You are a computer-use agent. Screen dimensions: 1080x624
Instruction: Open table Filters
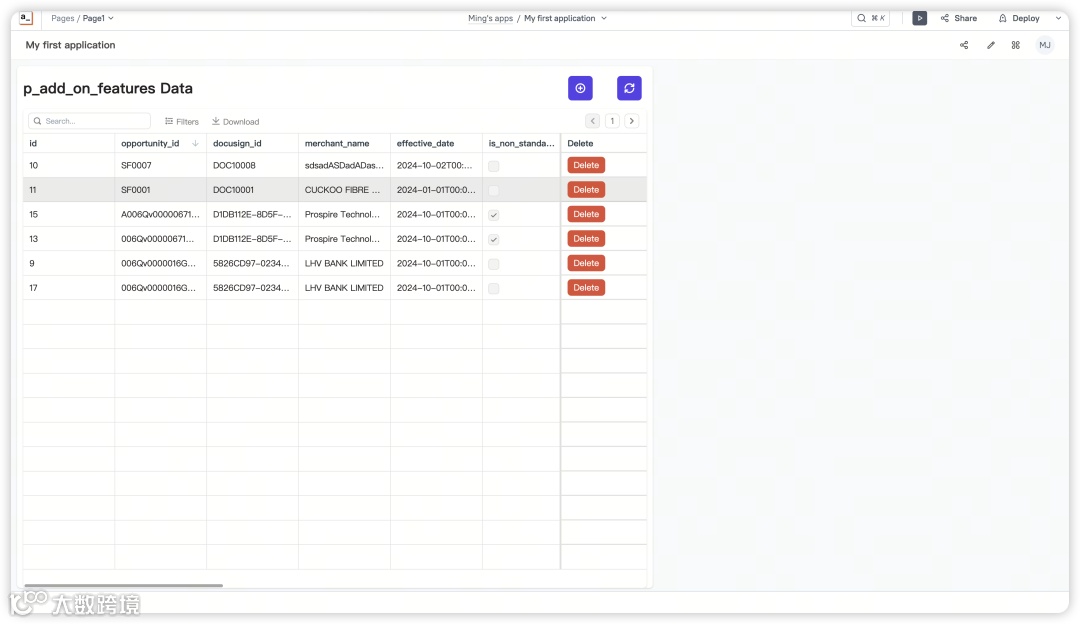[182, 122]
